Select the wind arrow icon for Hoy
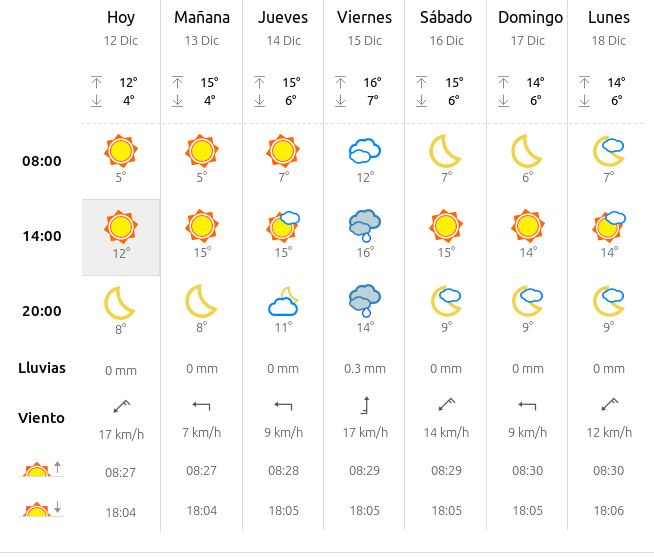The width and height of the screenshot is (654, 558). tap(122, 406)
